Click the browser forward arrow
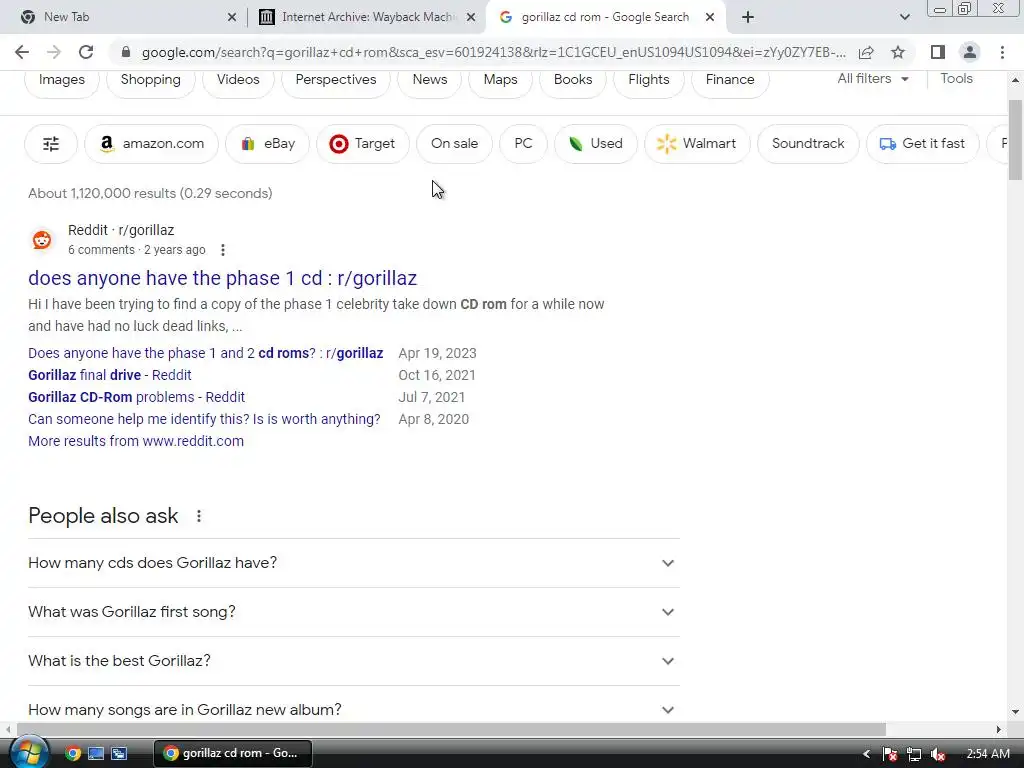The image size is (1024, 768). 54,52
